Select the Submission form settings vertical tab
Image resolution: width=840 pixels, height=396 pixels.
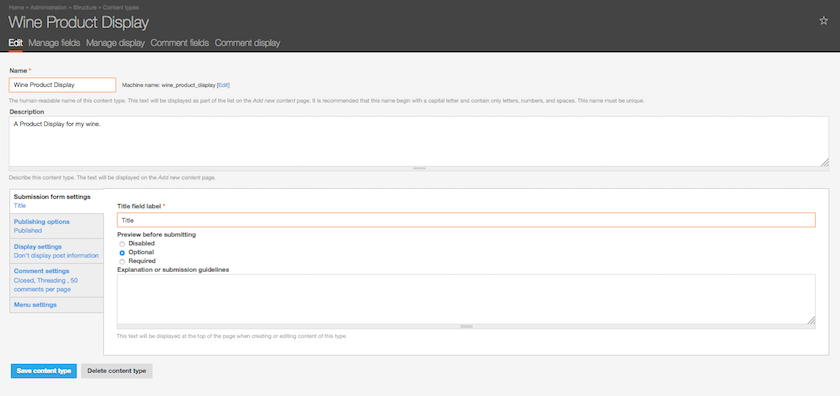tap(56, 201)
